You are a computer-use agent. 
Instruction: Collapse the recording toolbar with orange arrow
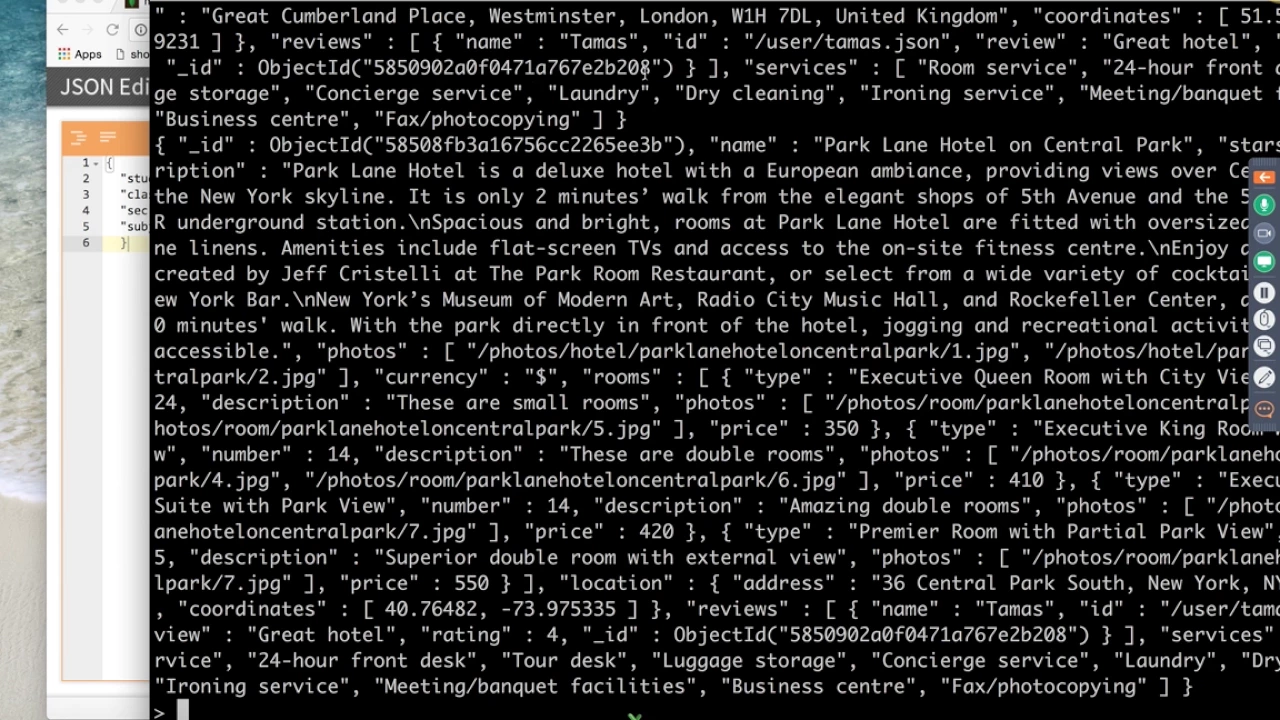click(x=1264, y=177)
